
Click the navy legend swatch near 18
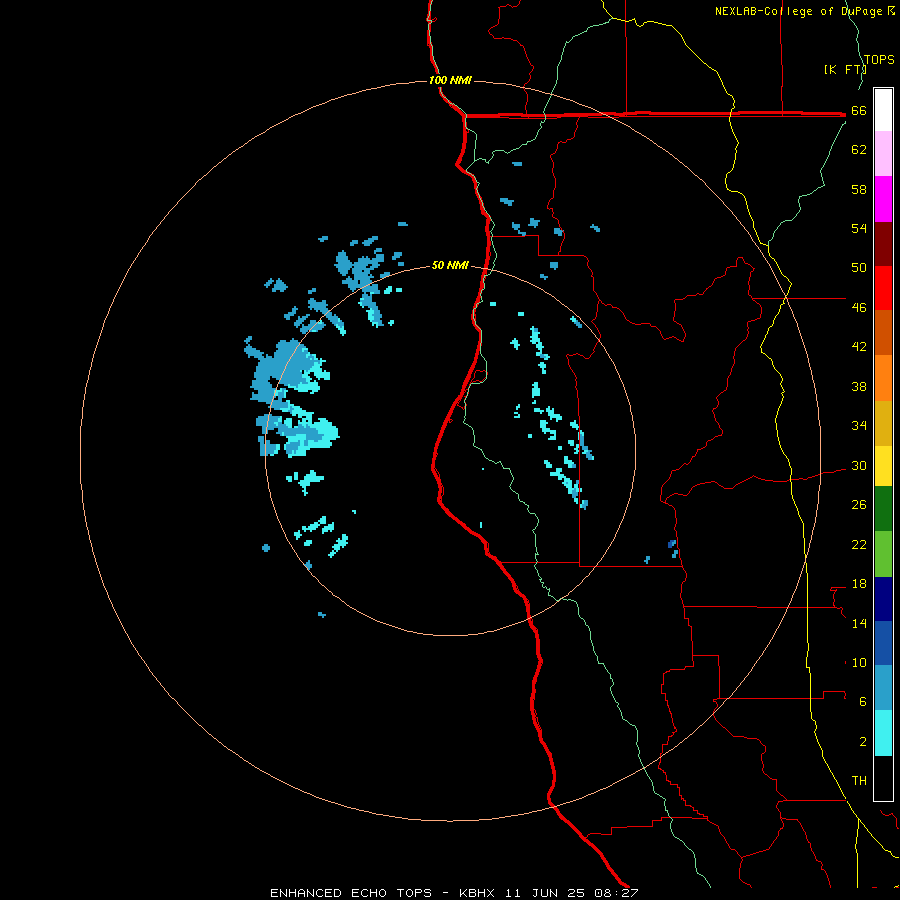(883, 599)
